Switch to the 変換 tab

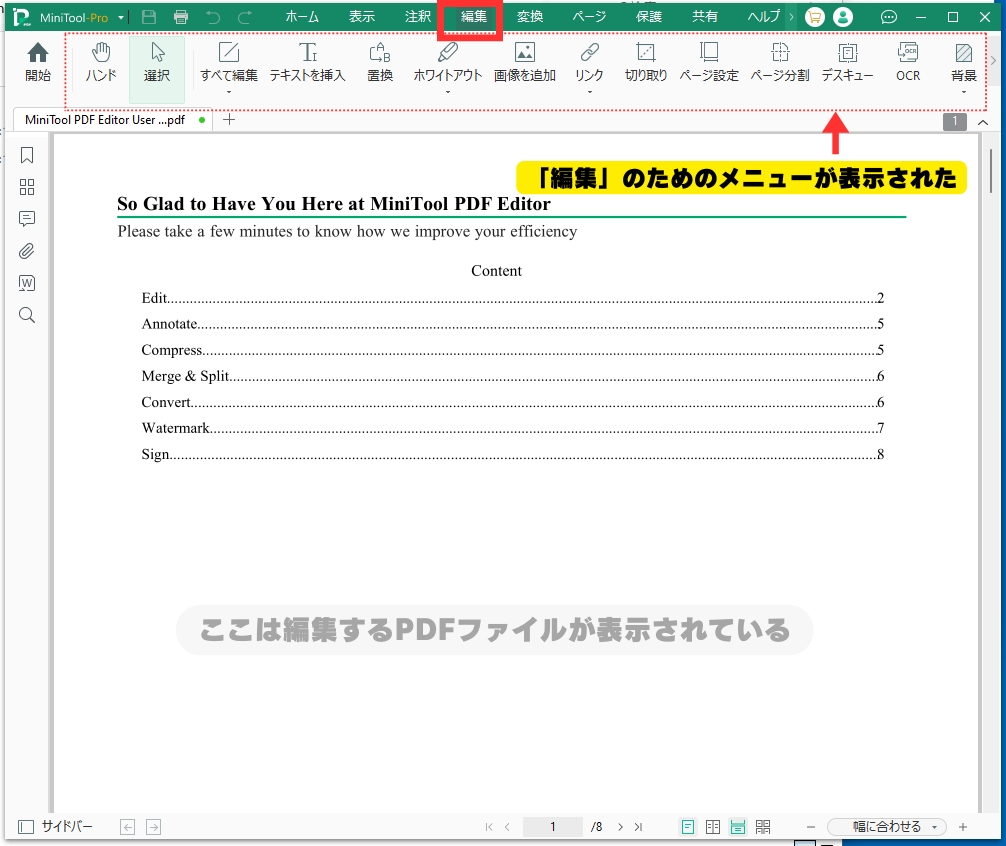(530, 17)
